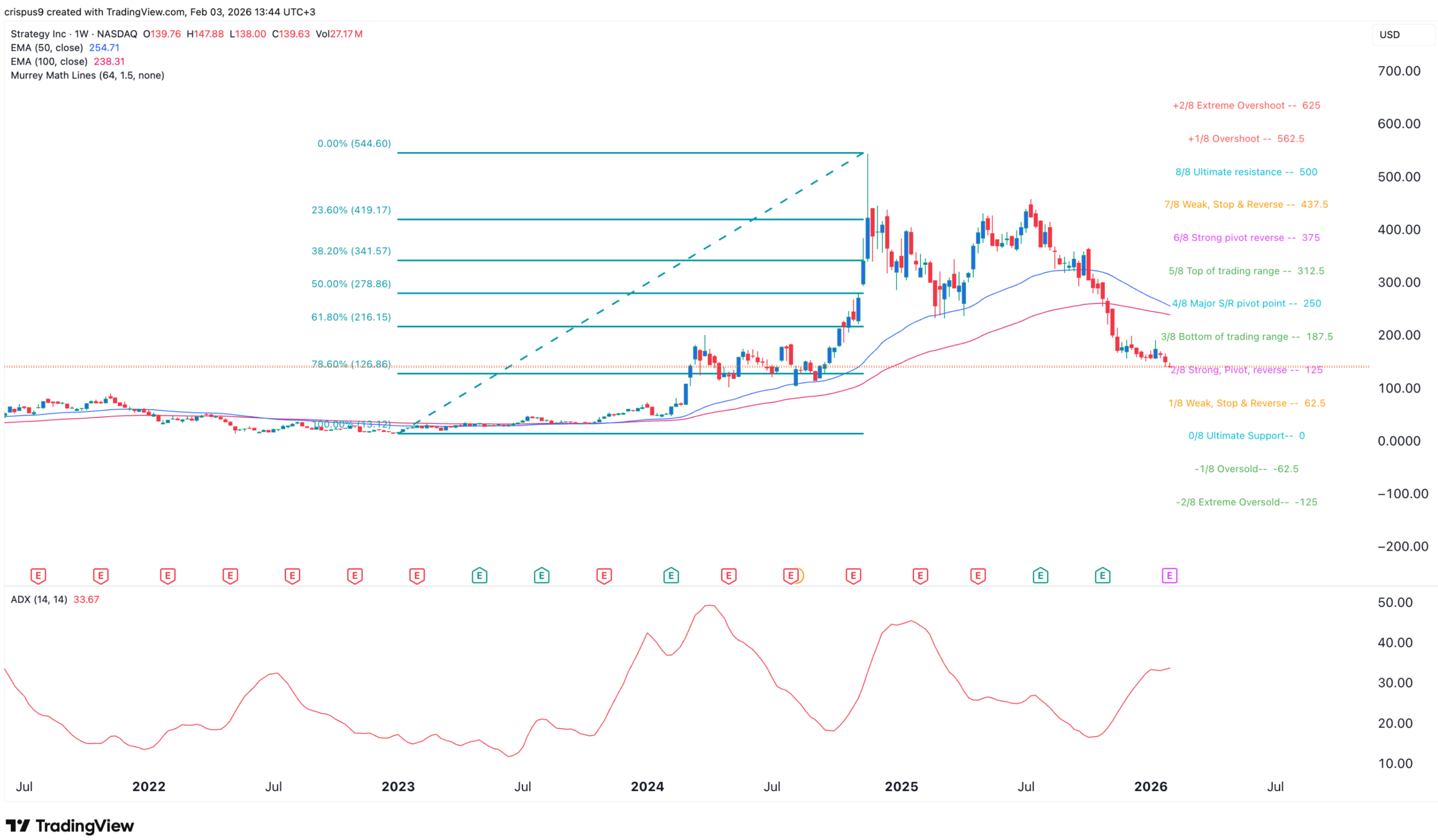Click the red earnings badge below July 2022

coord(293,576)
